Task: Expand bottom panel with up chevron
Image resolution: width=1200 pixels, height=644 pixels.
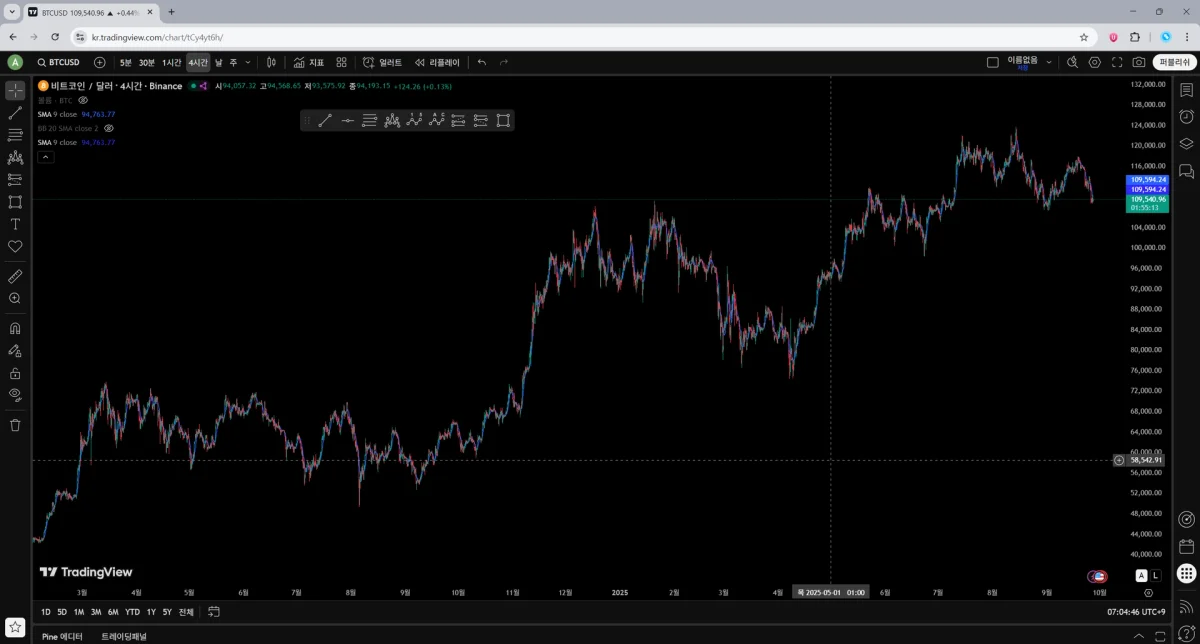Action: (x=1137, y=636)
